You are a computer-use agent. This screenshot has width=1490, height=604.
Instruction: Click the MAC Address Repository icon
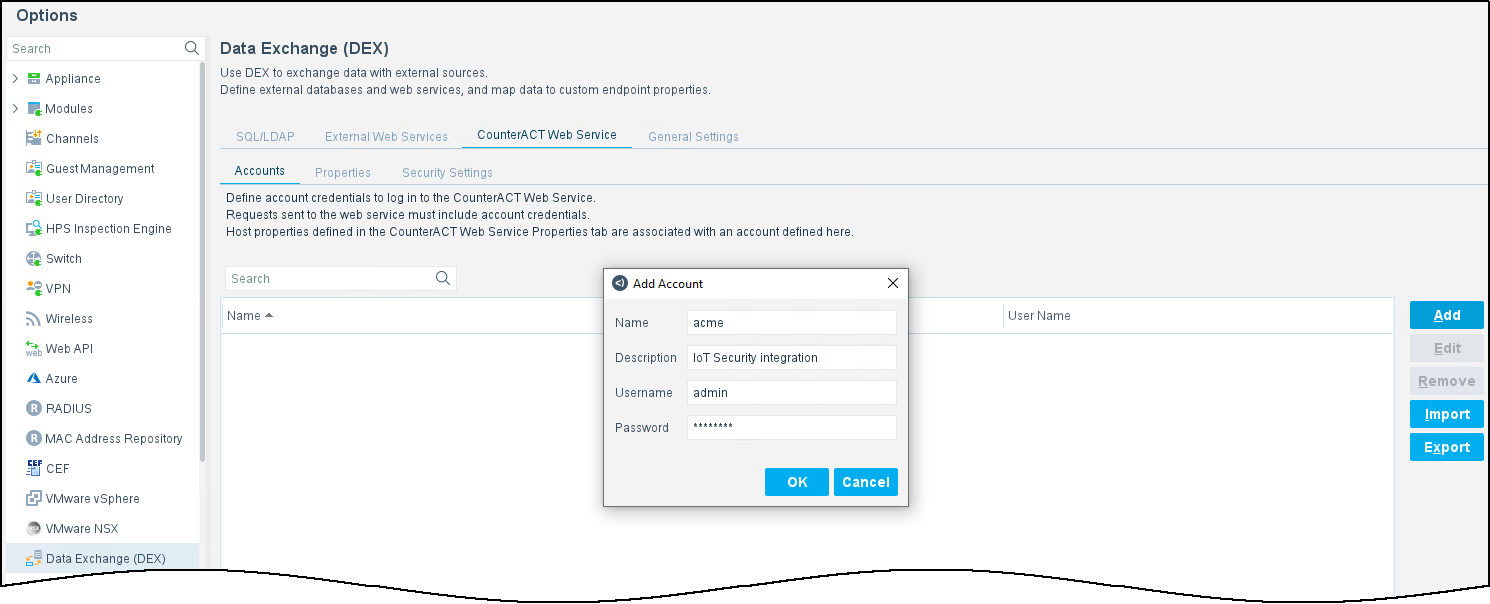pos(34,438)
